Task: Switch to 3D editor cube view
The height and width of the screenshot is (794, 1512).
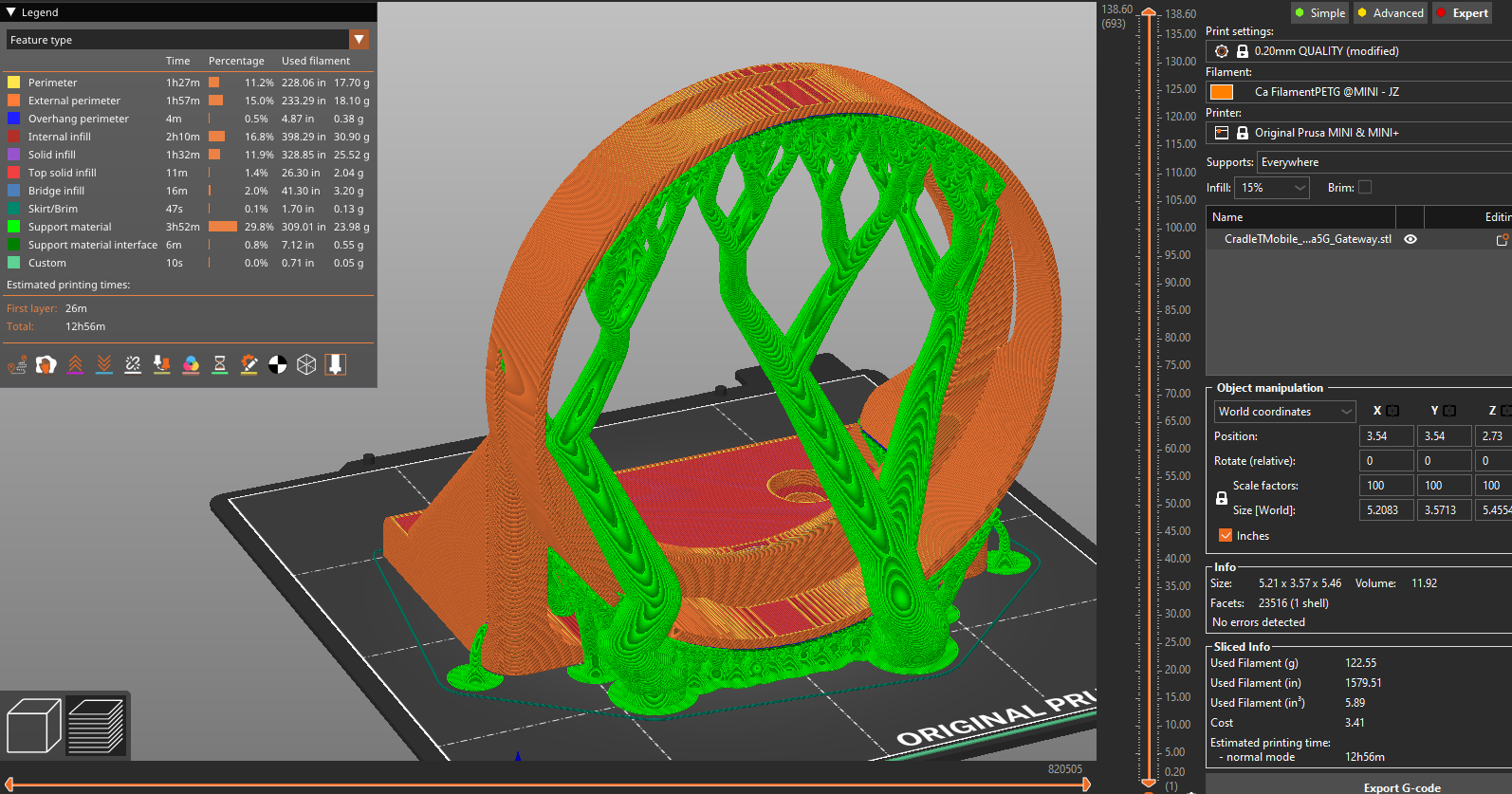Action: 34,726
